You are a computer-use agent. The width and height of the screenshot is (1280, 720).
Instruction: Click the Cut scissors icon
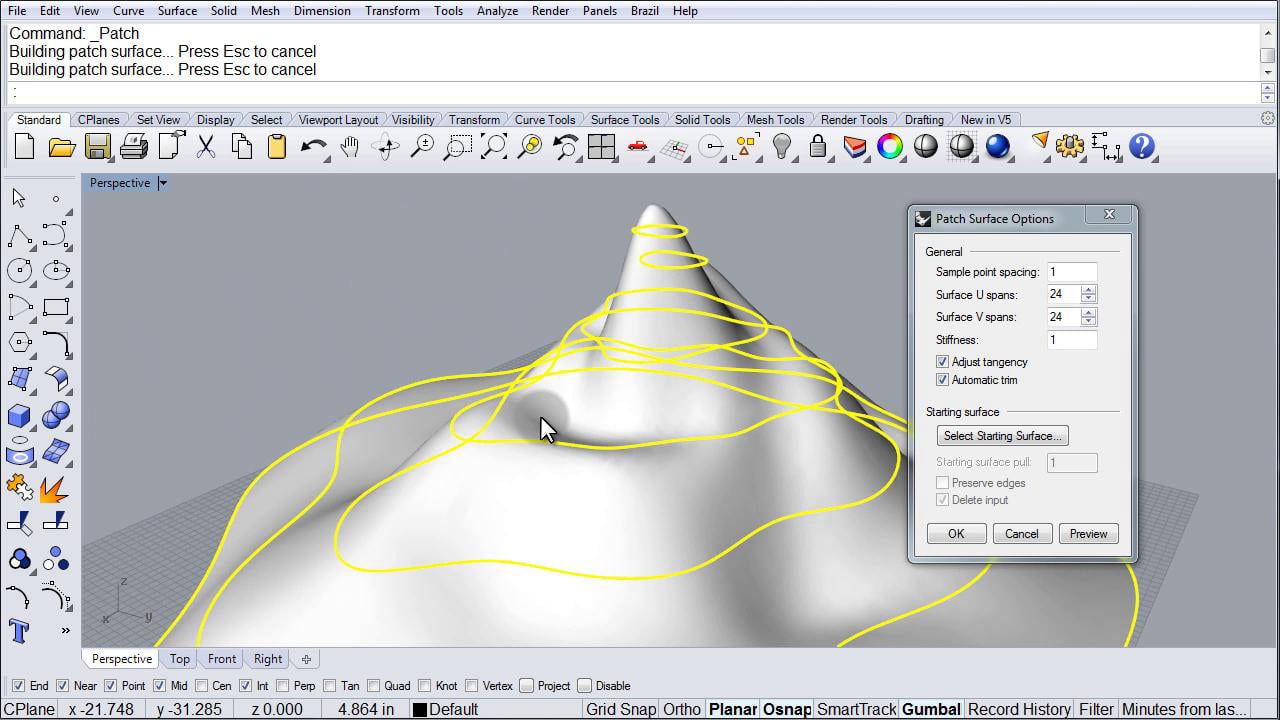click(206, 147)
